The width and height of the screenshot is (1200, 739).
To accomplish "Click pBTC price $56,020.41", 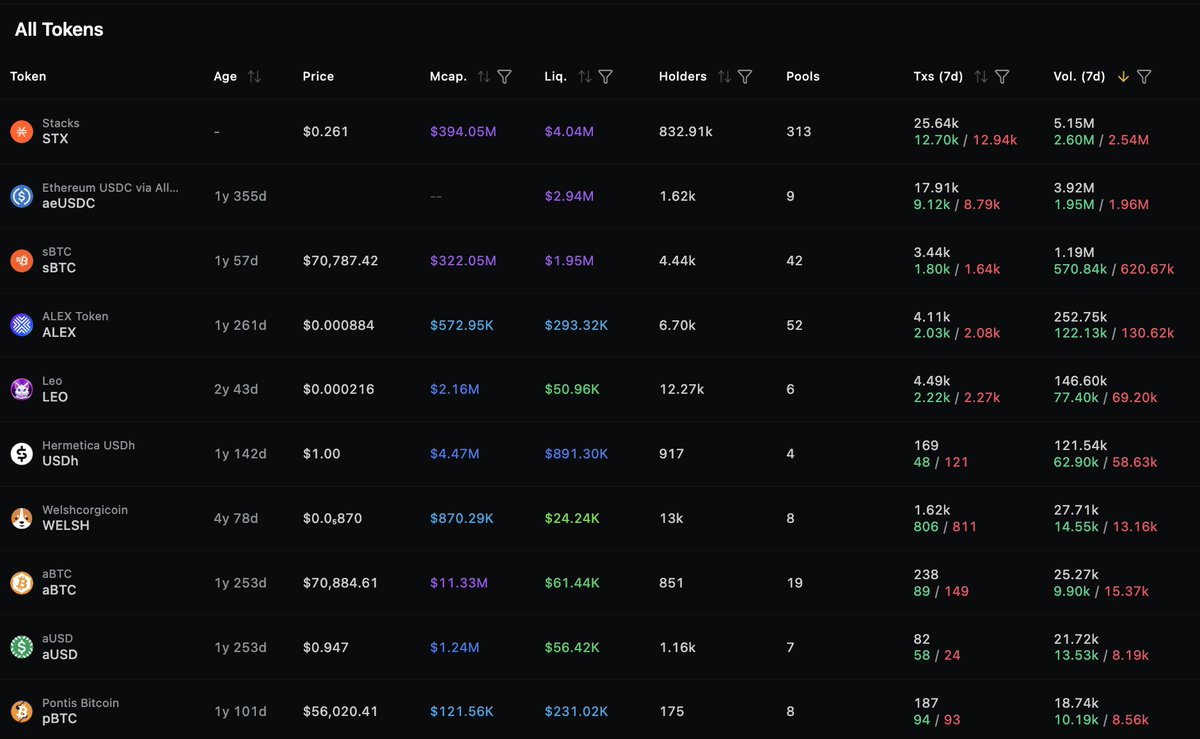I will pyautogui.click(x=340, y=711).
